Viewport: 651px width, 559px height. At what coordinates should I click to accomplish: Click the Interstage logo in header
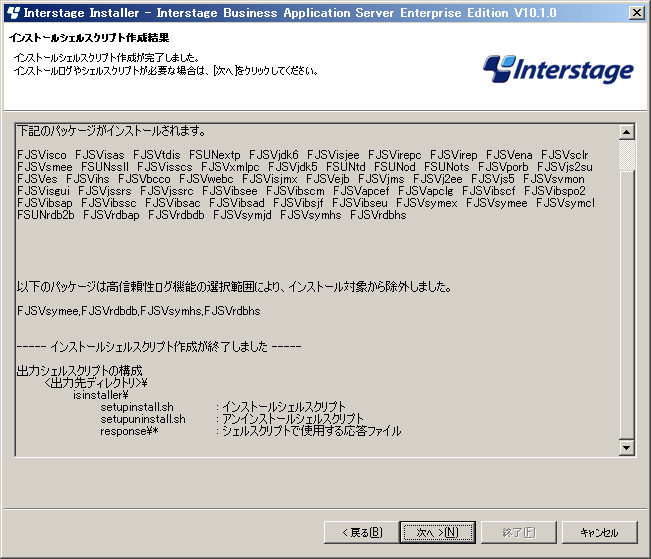558,69
